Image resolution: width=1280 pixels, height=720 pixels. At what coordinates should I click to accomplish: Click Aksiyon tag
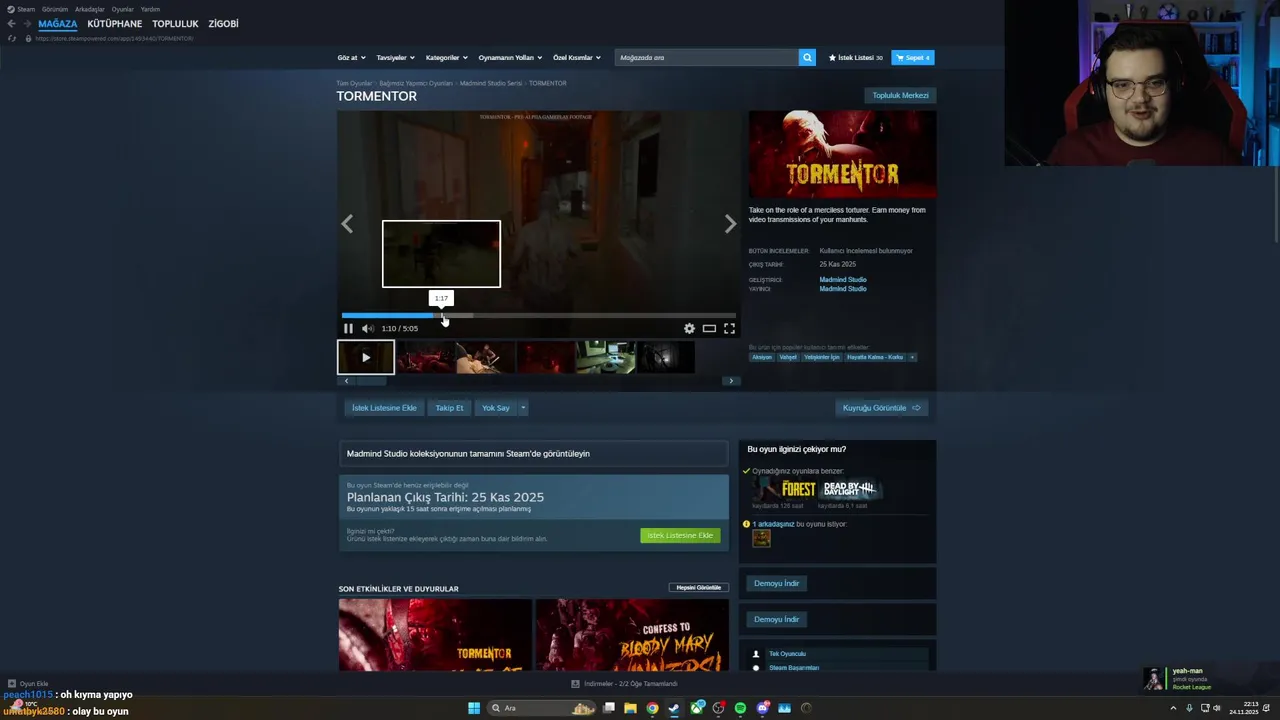[x=762, y=357]
